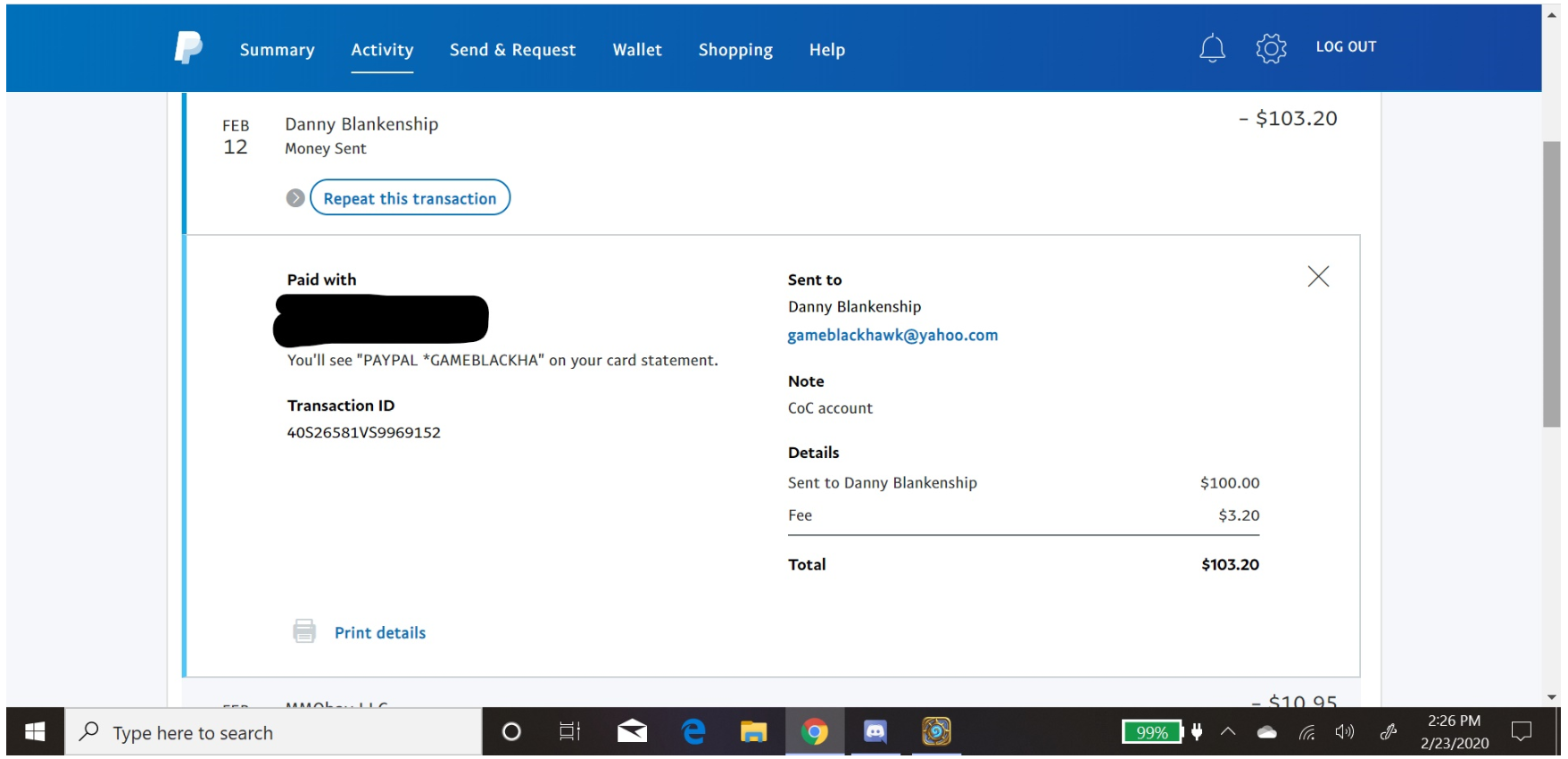
Task: Click the printer icon
Action: coord(304,631)
